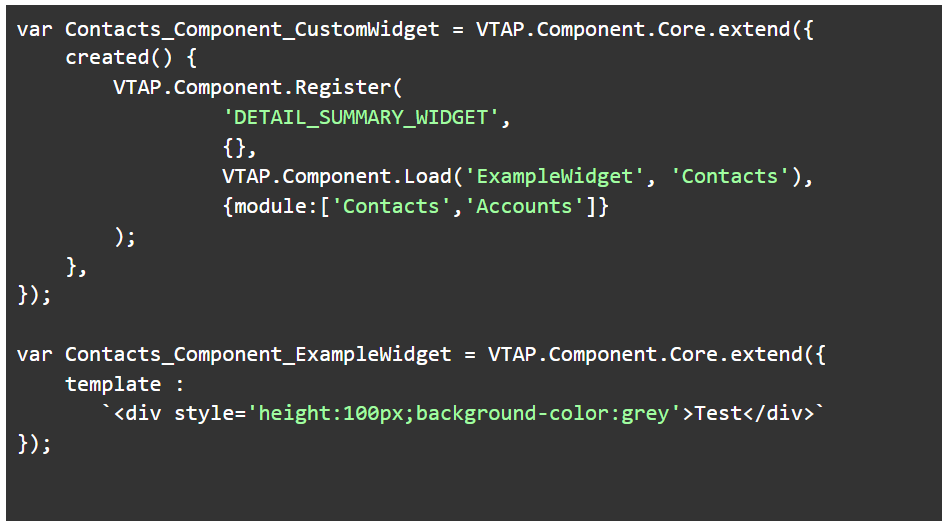Click the module key in the options object

pyautogui.click(x=264, y=207)
